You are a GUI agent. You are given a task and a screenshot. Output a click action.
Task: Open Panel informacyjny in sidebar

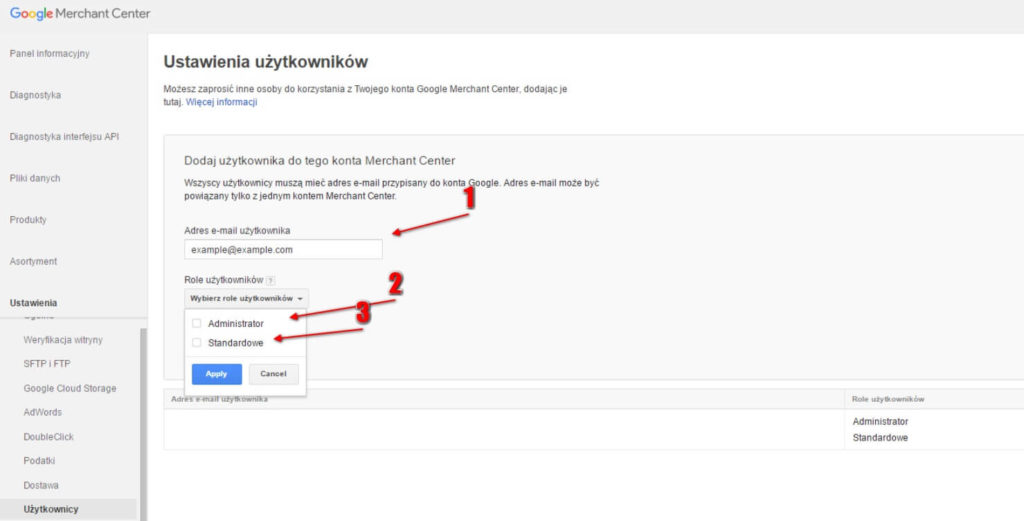coord(49,54)
